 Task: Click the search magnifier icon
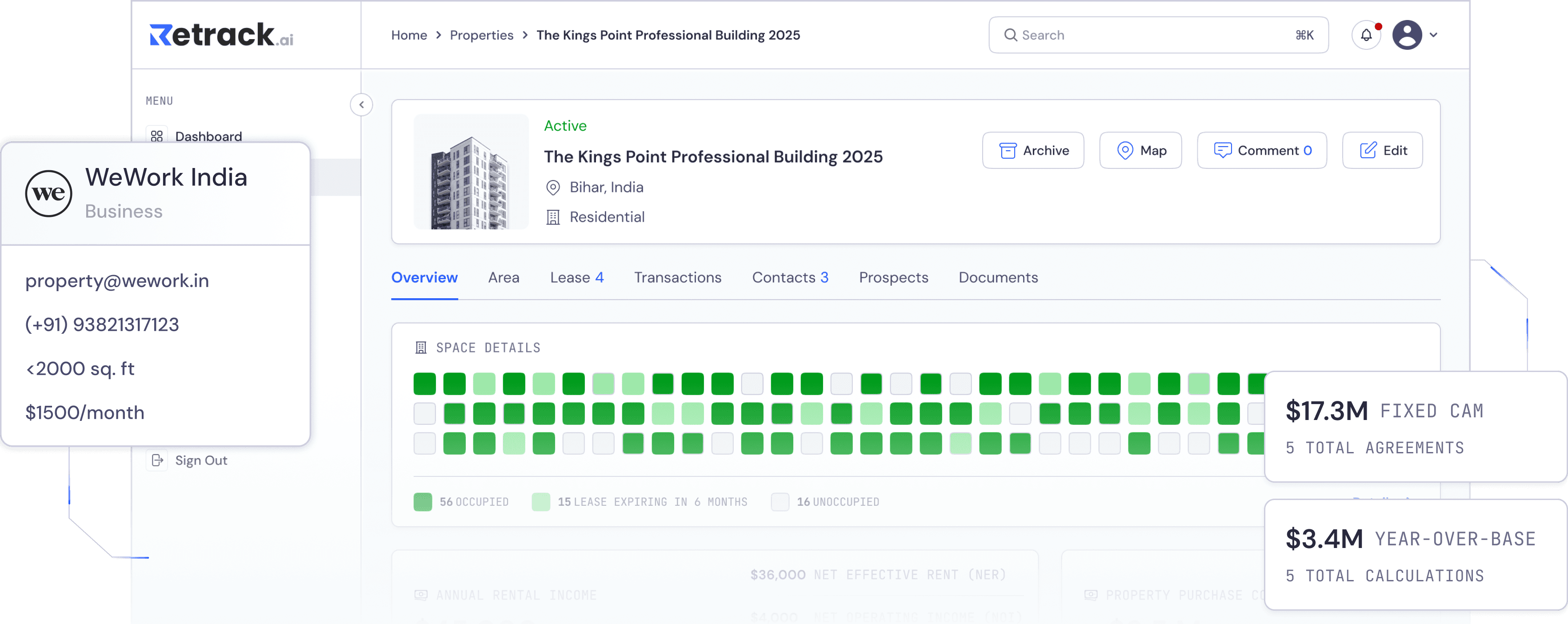click(1010, 35)
